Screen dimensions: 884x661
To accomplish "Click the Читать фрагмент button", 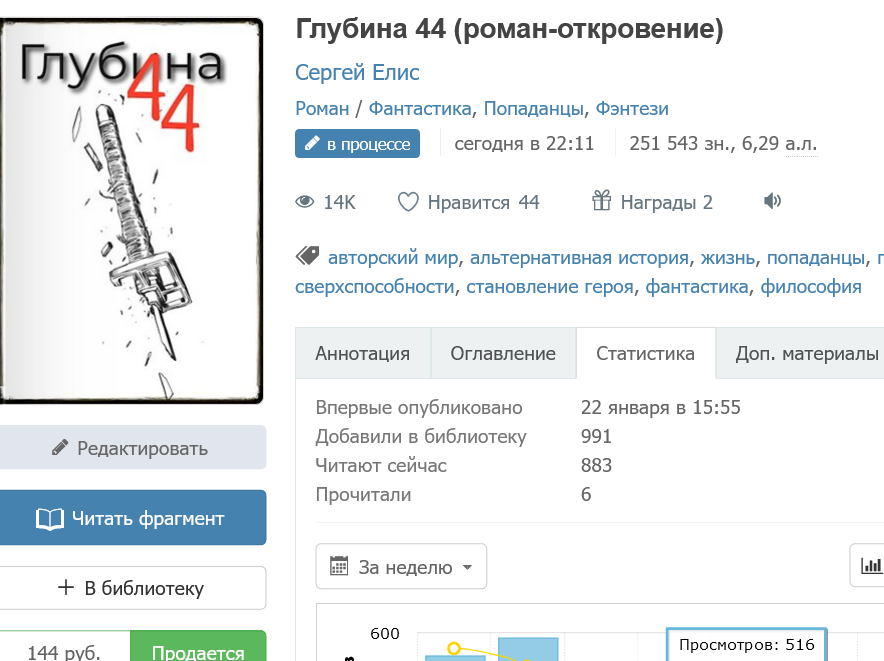I will 132,518.
